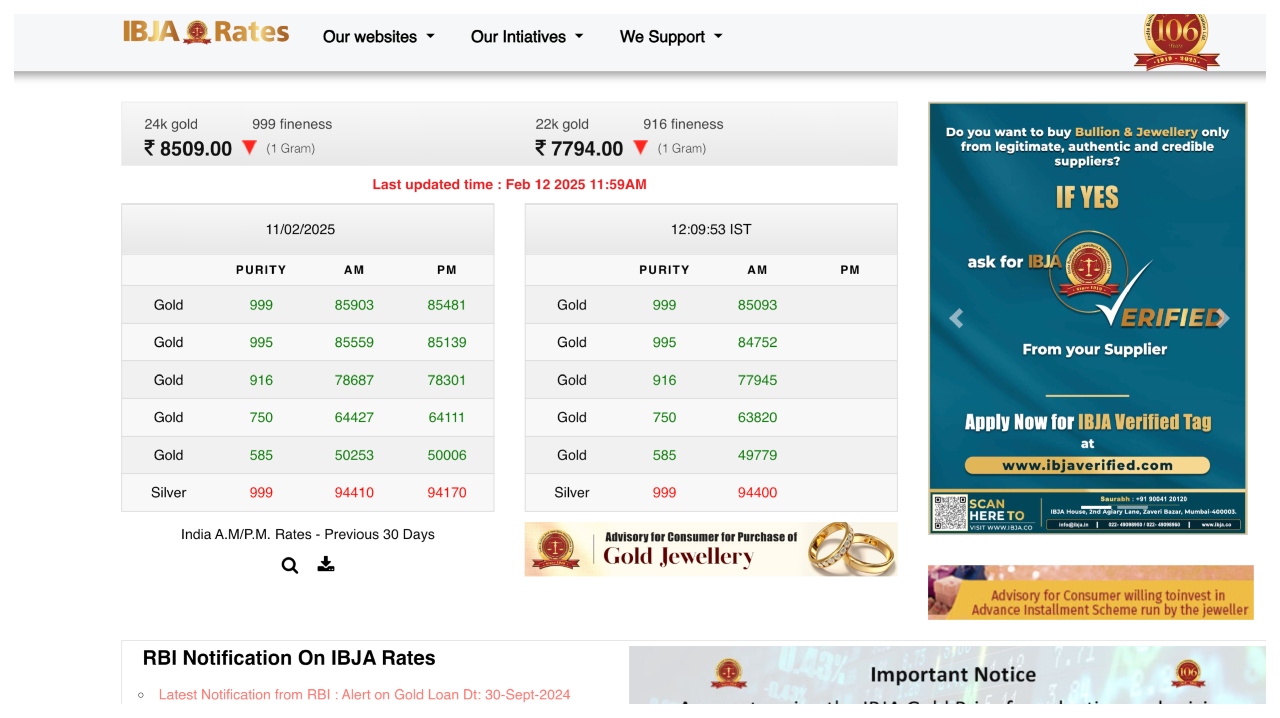Screen dimensions: 1280x718
Task: Go to previous slide in ad carousel
Action: pos(956,318)
